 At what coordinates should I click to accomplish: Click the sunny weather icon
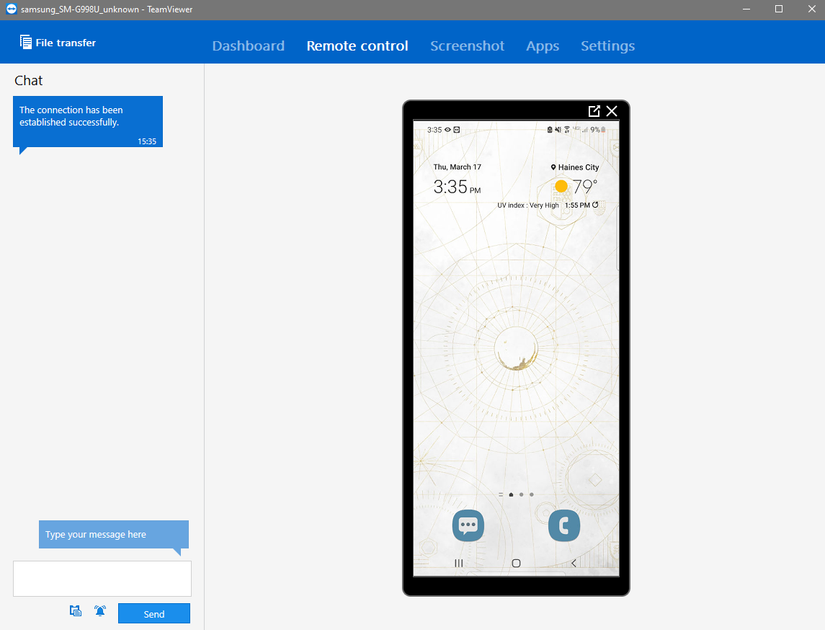click(x=561, y=186)
